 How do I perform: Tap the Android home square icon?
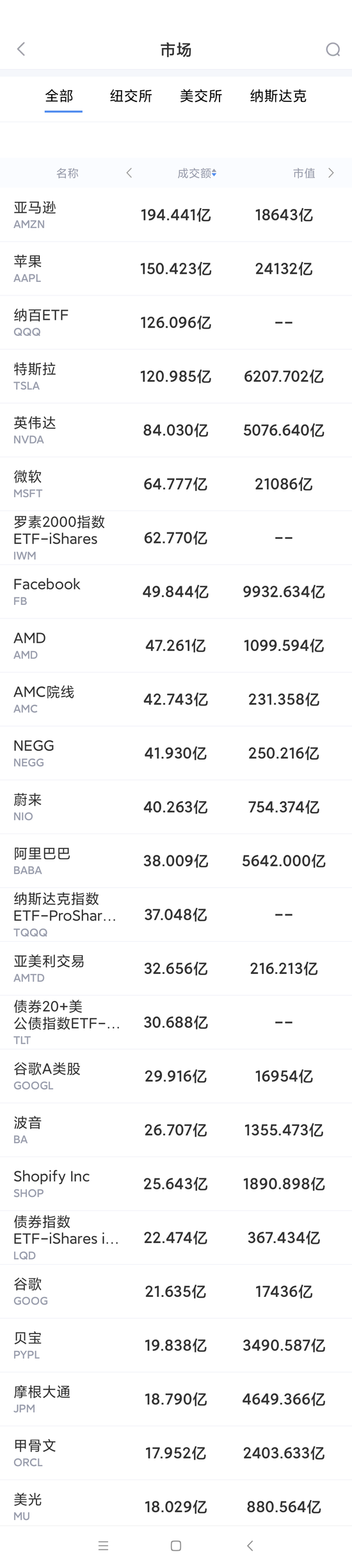click(x=176, y=1546)
